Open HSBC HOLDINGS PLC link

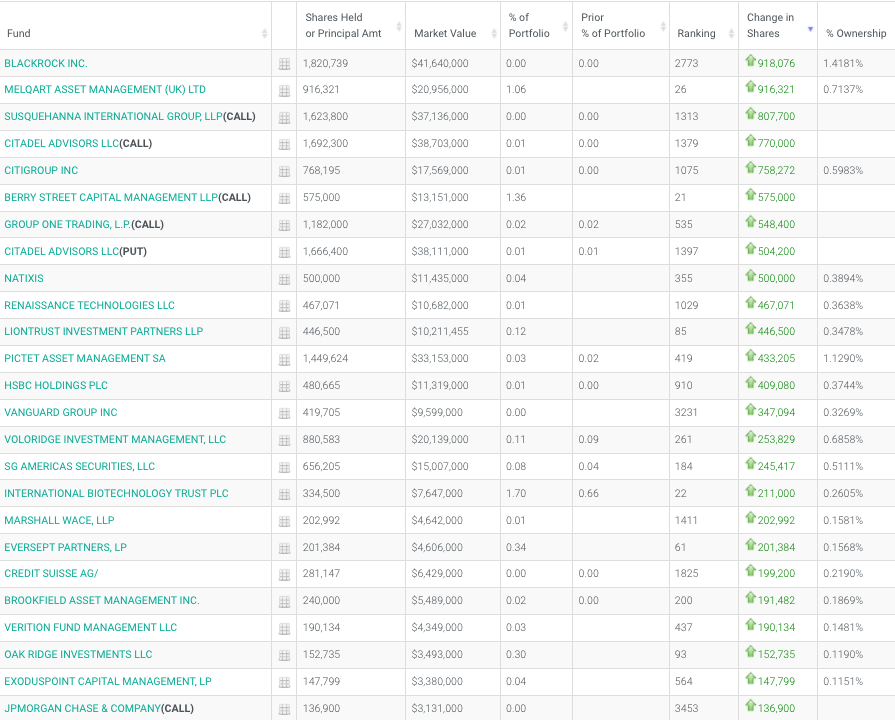coord(56,385)
